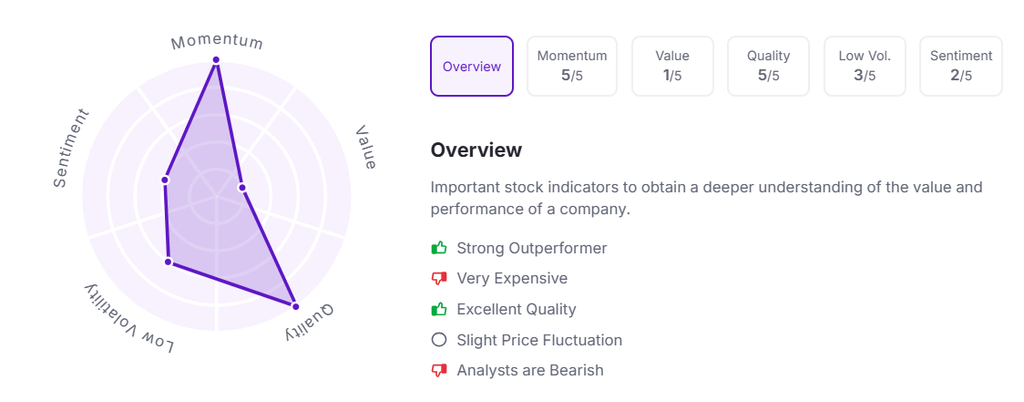The image size is (1024, 402).
Task: Click the circle icon beside Slight Price Fluctuation
Action: tap(438, 340)
